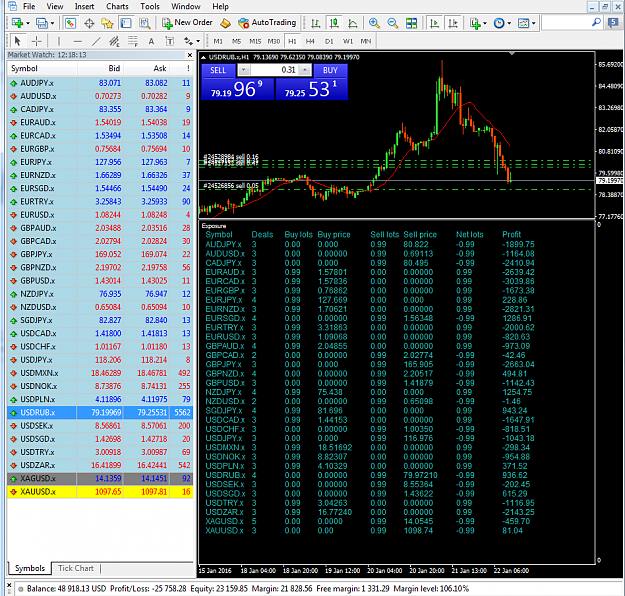Close the Market Watch panel
This screenshot has width=625, height=596.
pos(190,55)
